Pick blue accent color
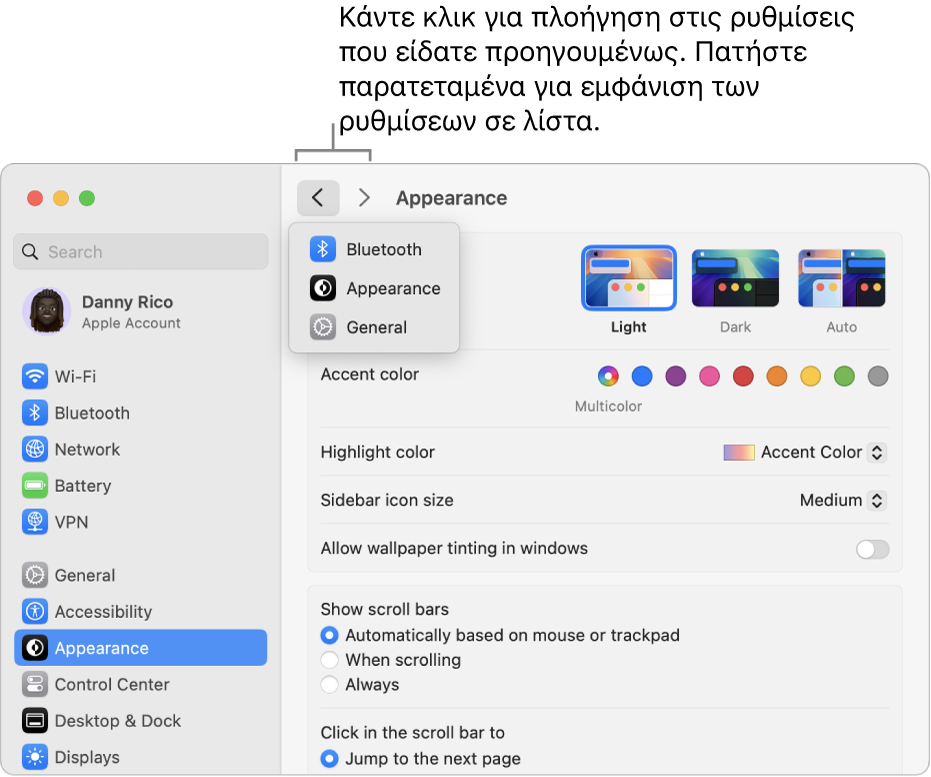The width and height of the screenshot is (931, 777). [x=642, y=376]
